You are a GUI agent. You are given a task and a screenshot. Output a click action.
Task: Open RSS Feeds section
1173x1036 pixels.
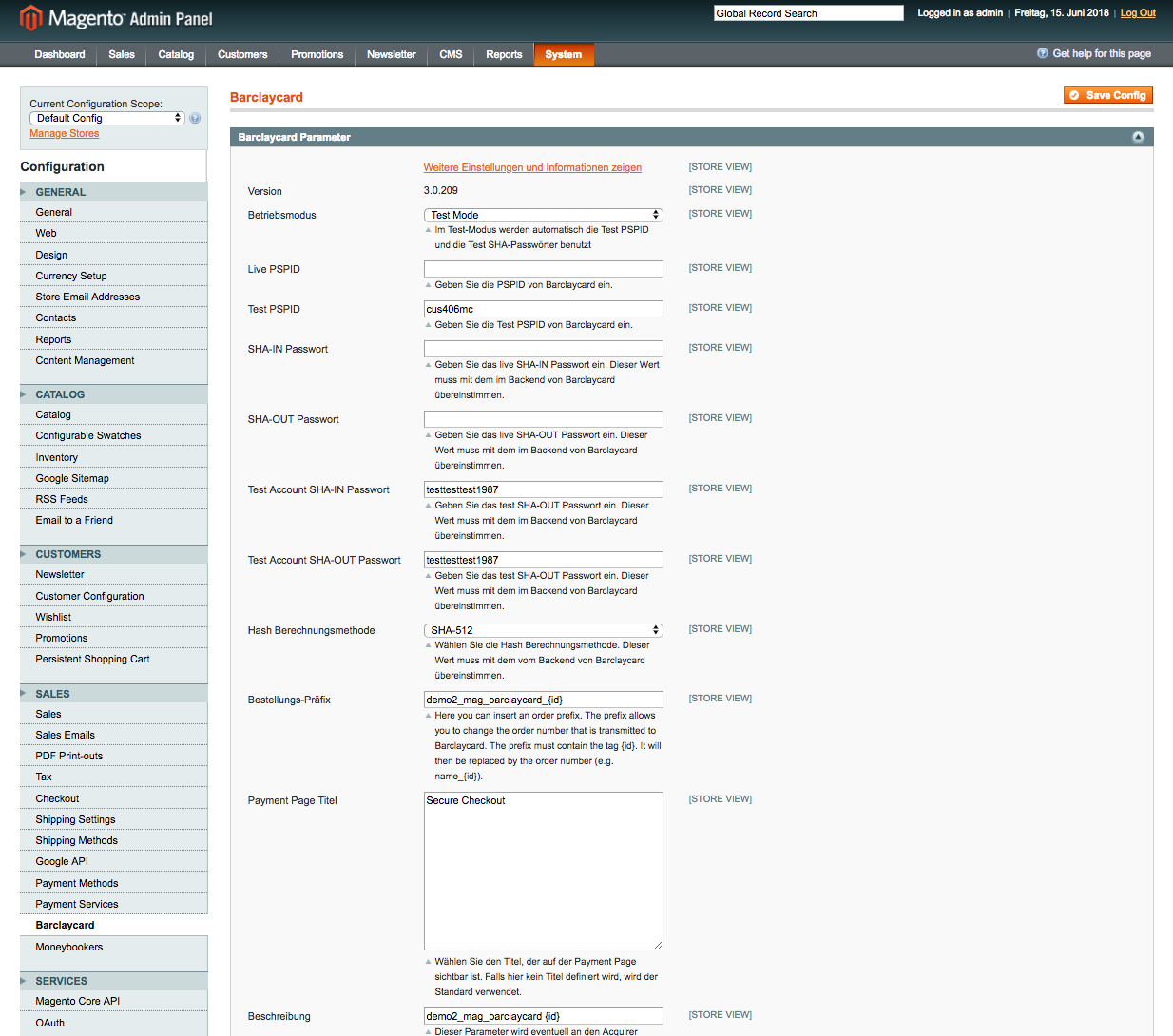(x=114, y=499)
